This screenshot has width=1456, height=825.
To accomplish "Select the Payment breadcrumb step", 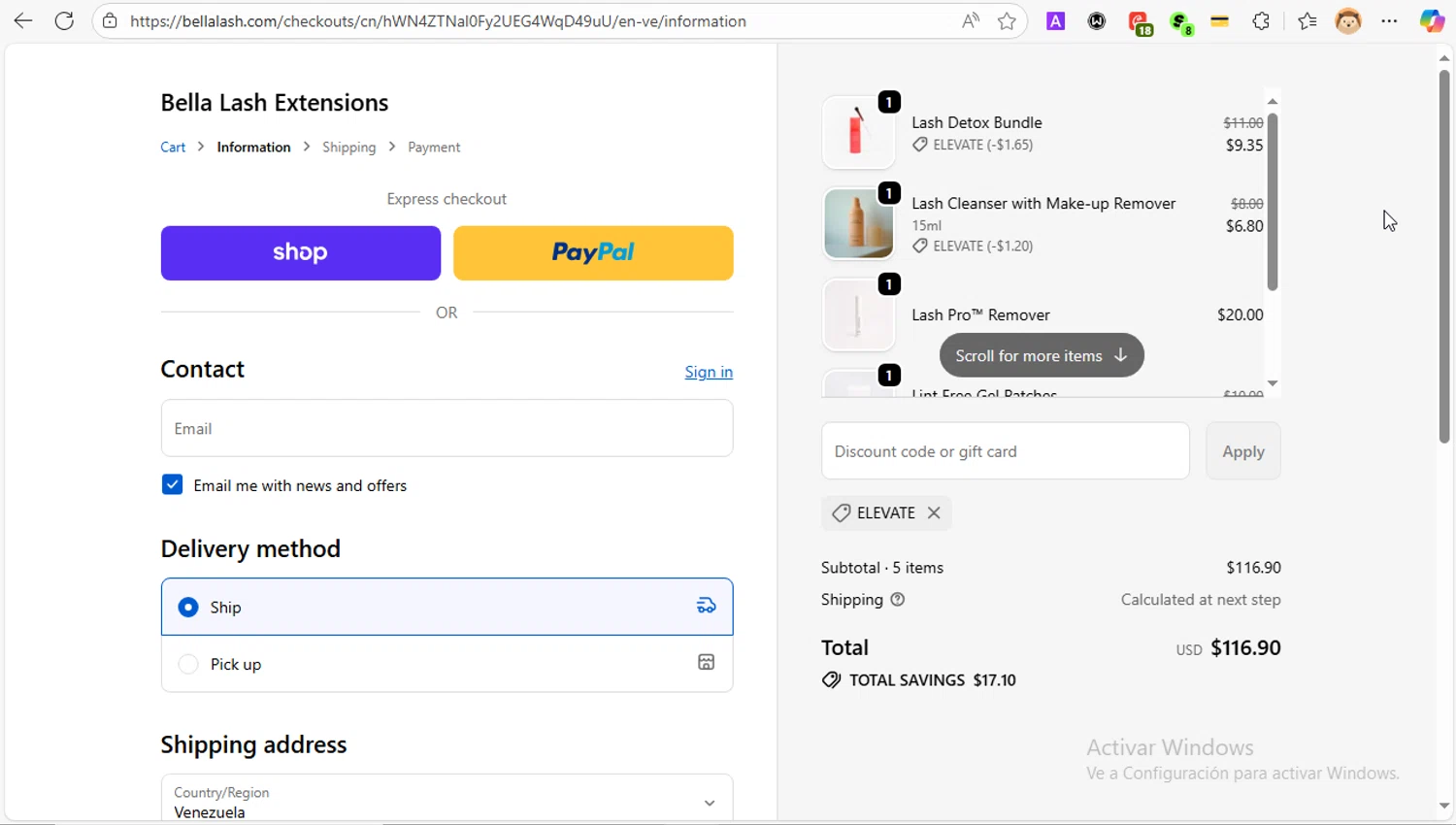I will point(434,147).
